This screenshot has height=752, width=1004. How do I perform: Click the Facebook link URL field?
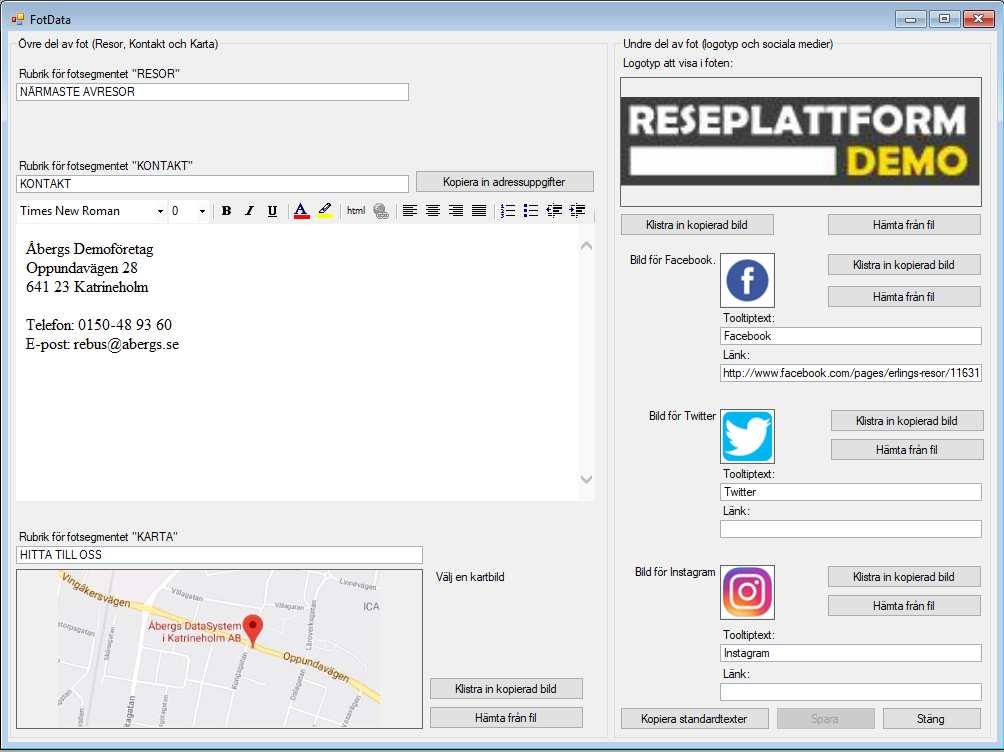click(x=850, y=373)
